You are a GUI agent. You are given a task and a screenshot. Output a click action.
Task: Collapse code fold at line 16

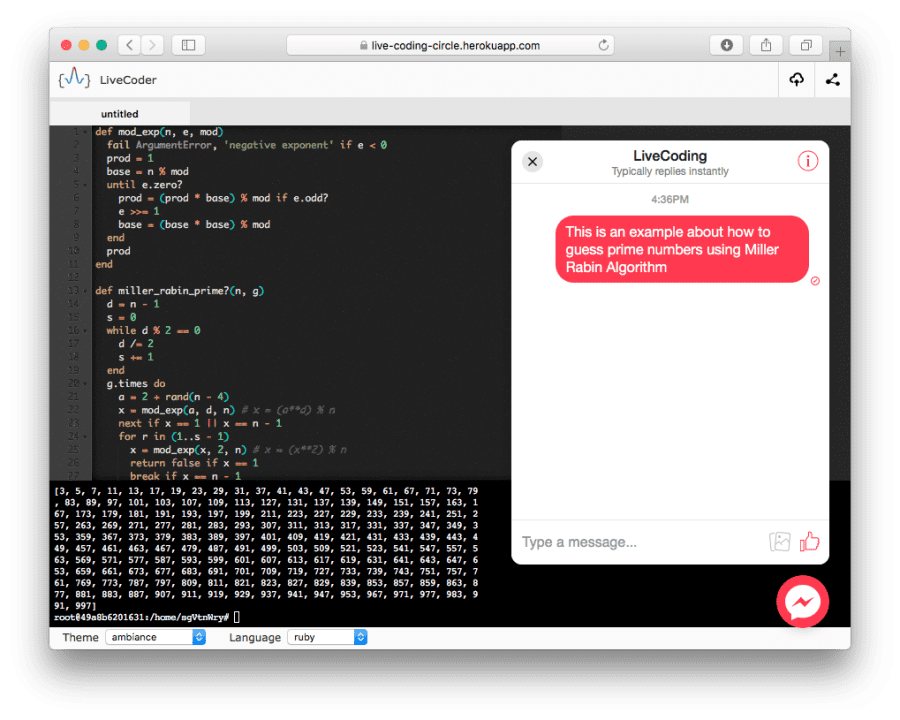(86, 331)
